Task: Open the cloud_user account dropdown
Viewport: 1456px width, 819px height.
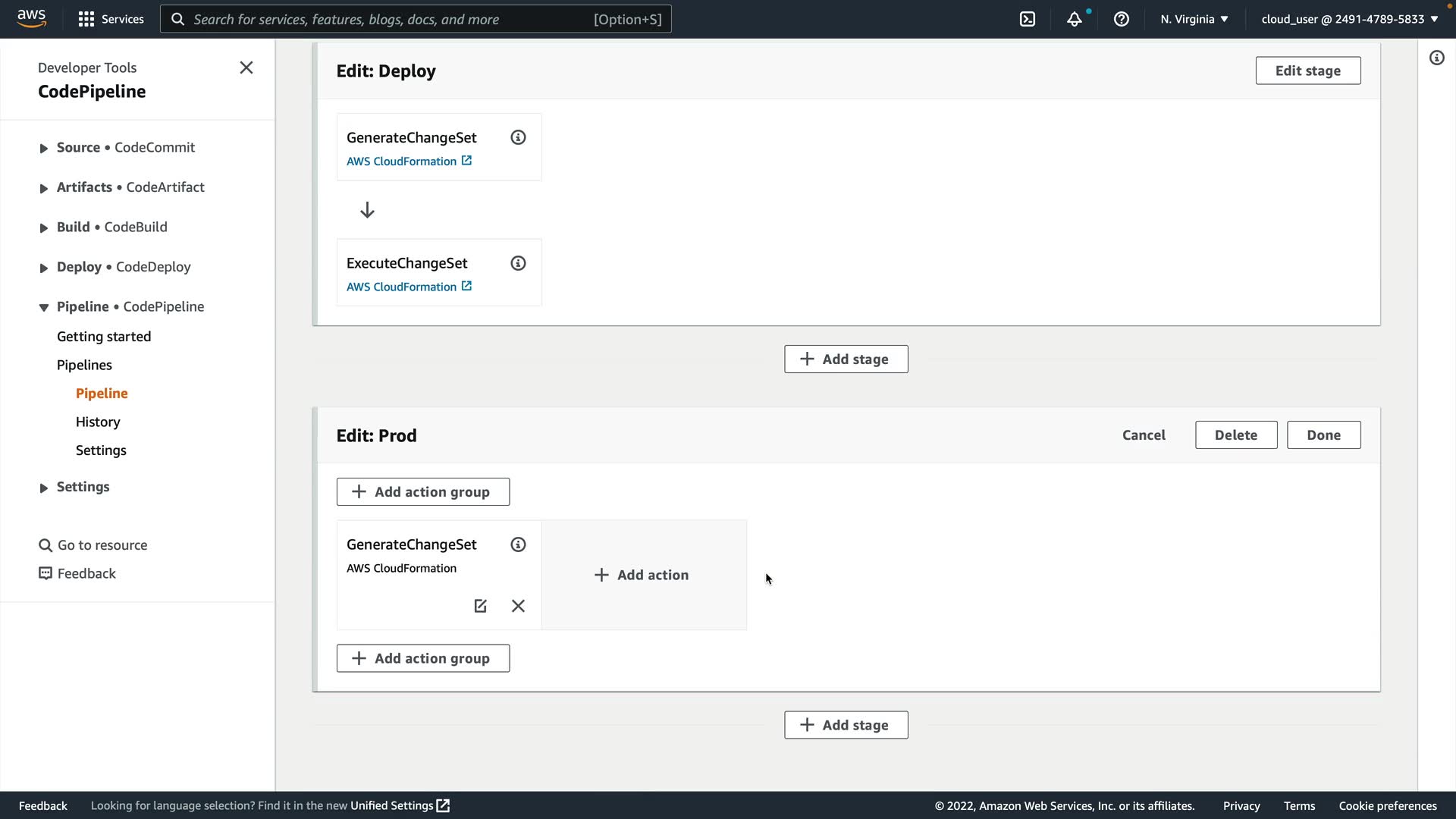Action: (x=1350, y=19)
